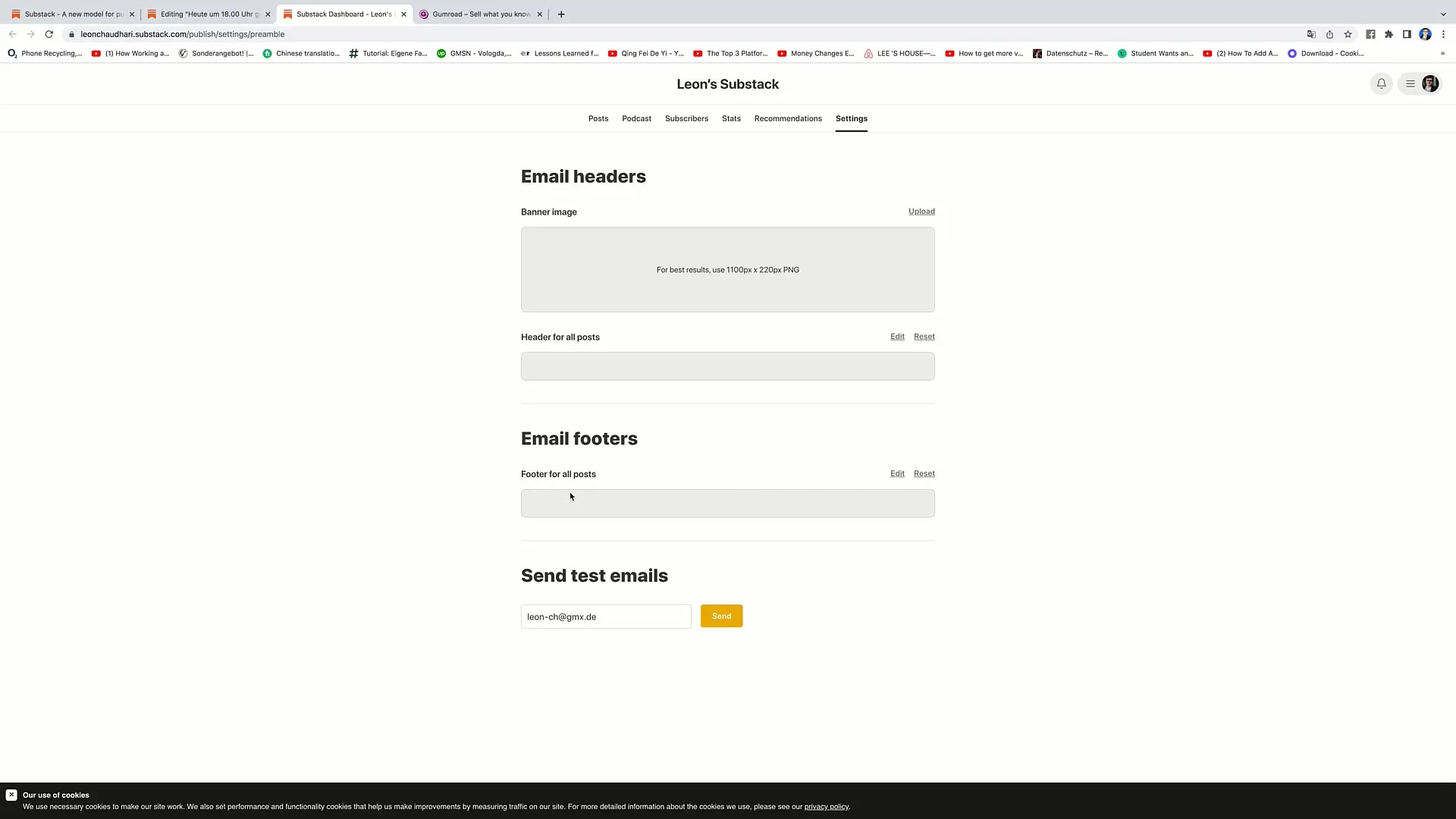Click the browser address bar URL
1456x819 pixels.
[x=183, y=34]
